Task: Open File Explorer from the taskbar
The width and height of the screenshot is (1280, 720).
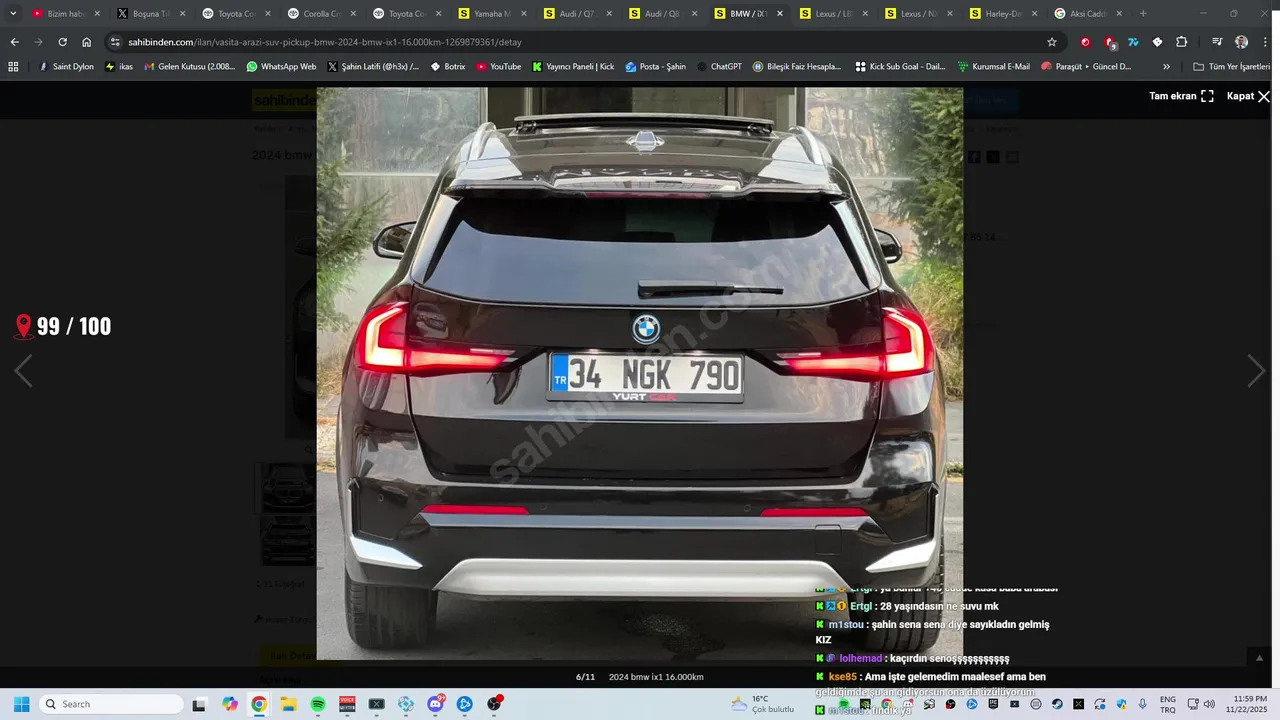Action: click(x=288, y=704)
